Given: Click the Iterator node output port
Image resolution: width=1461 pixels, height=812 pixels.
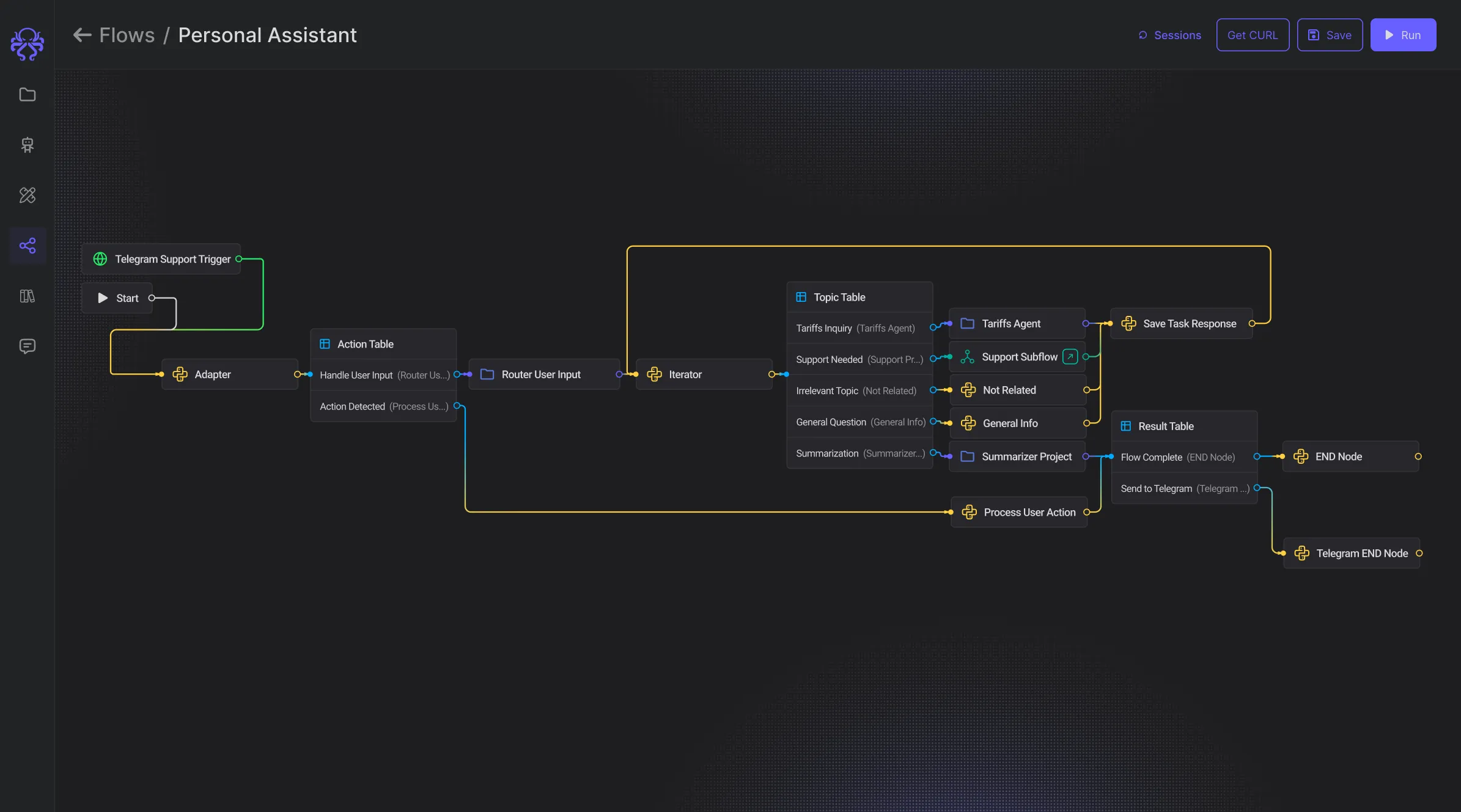Looking at the screenshot, I should click(x=771, y=375).
